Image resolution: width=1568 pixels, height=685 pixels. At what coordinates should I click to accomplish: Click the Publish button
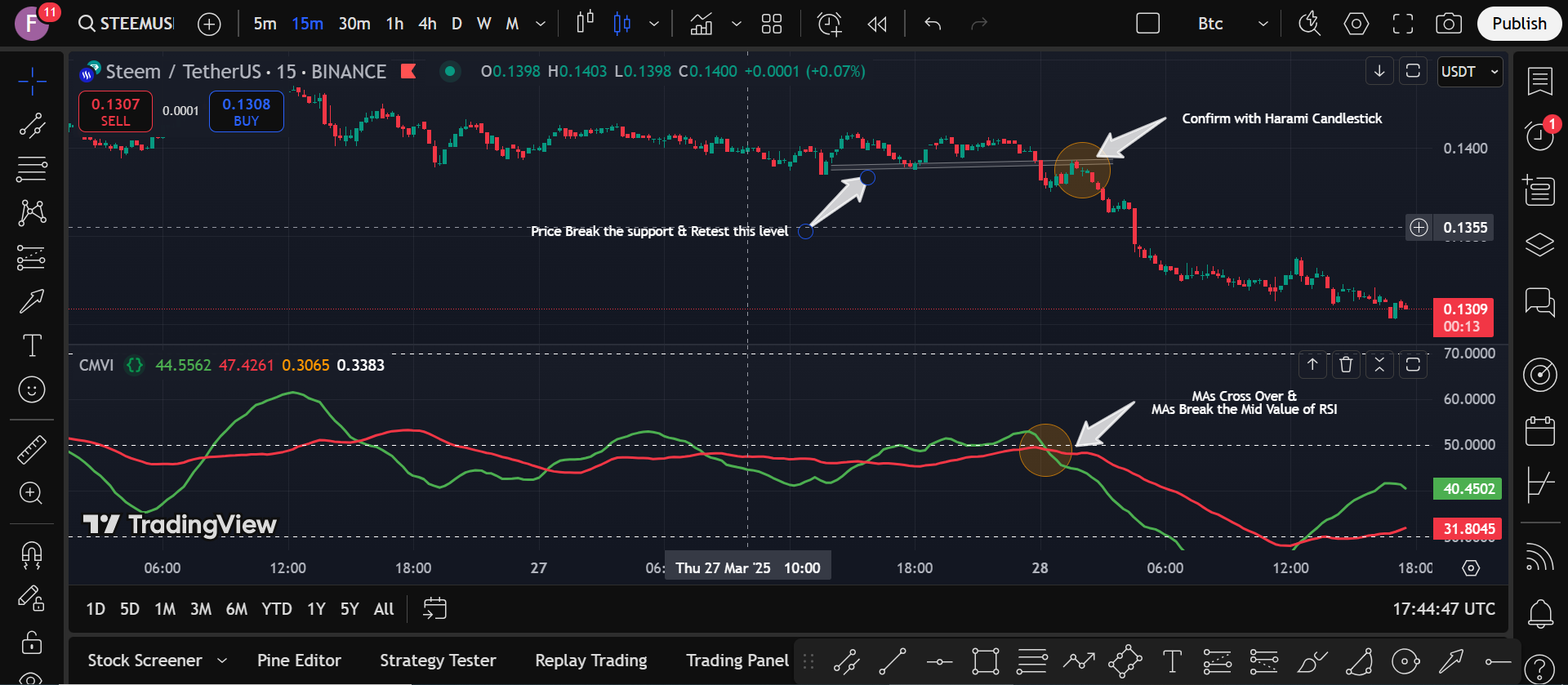pyautogui.click(x=1519, y=24)
